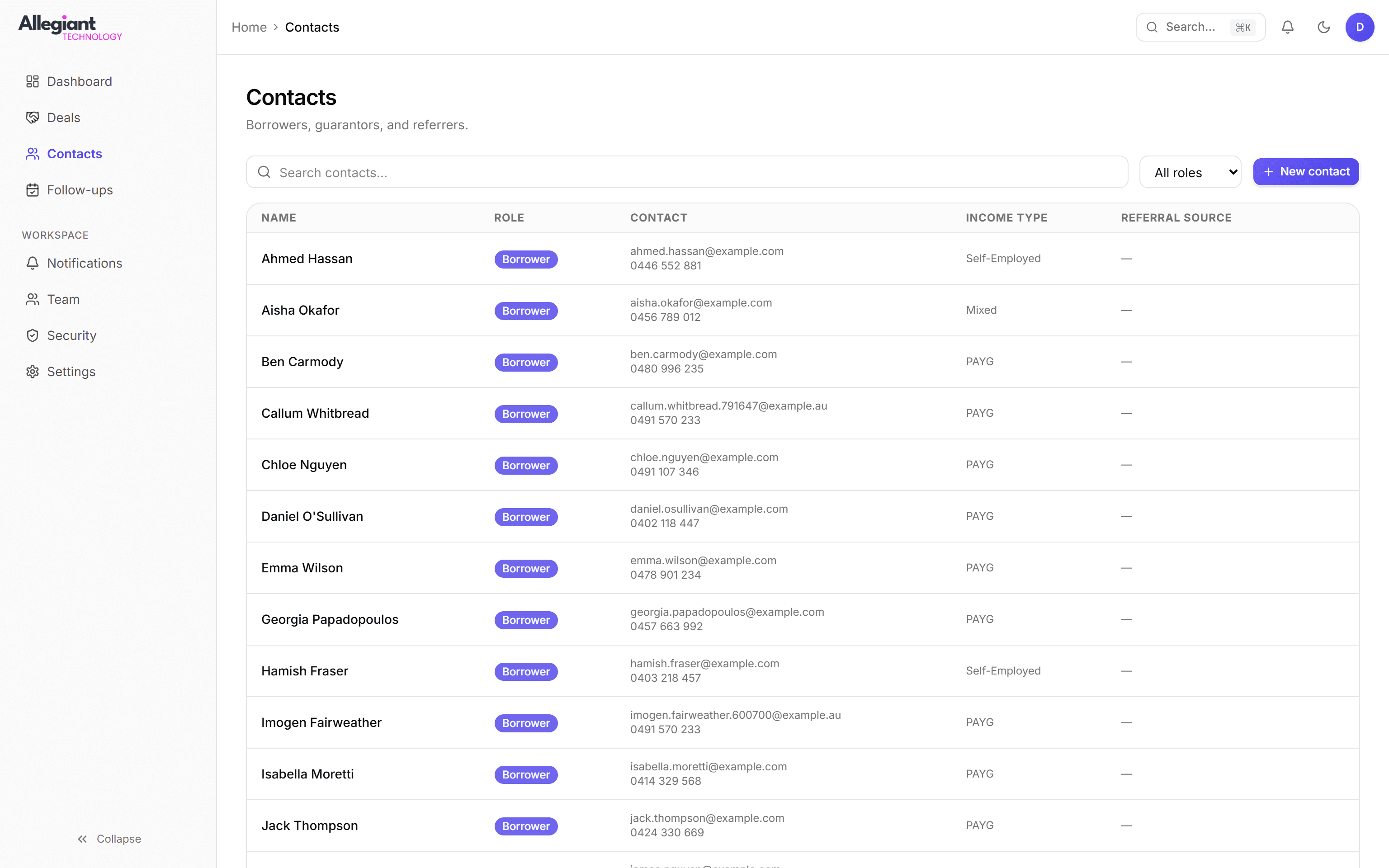Viewport: 1389px width, 868px height.
Task: Click email georgia.papadopoulos@example.com
Action: click(x=727, y=612)
